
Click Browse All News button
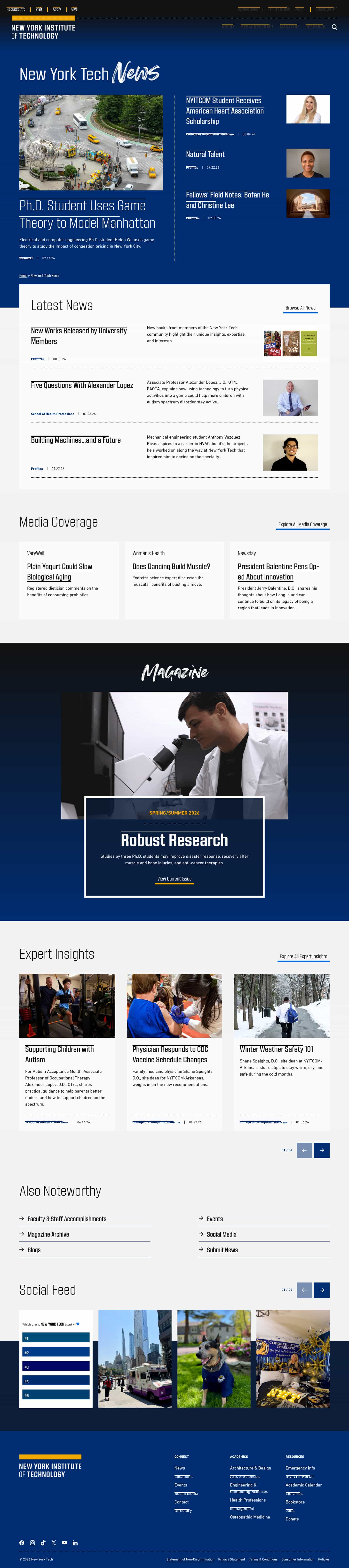300,308
